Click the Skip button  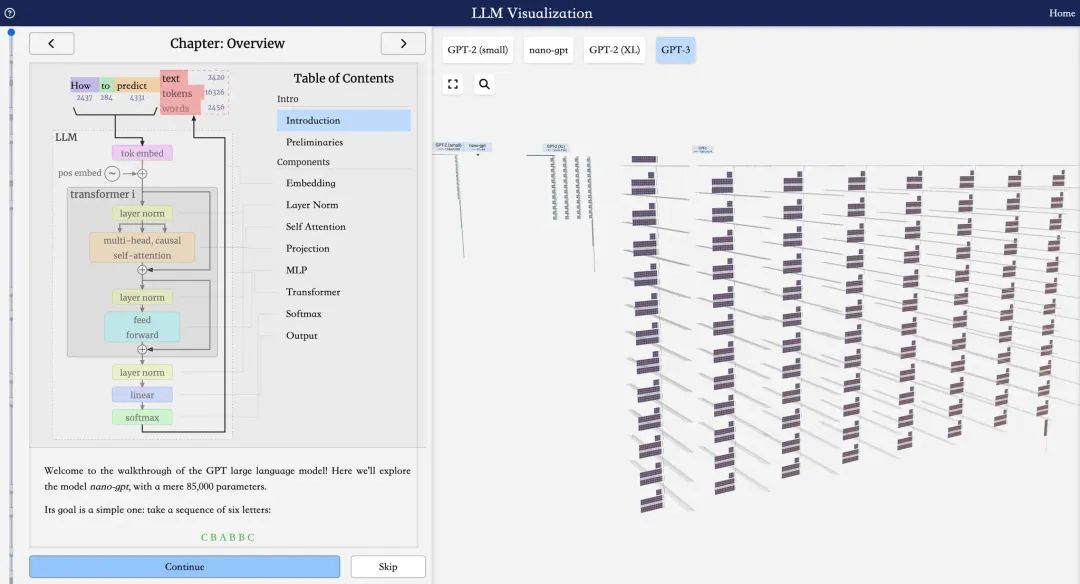pos(388,567)
